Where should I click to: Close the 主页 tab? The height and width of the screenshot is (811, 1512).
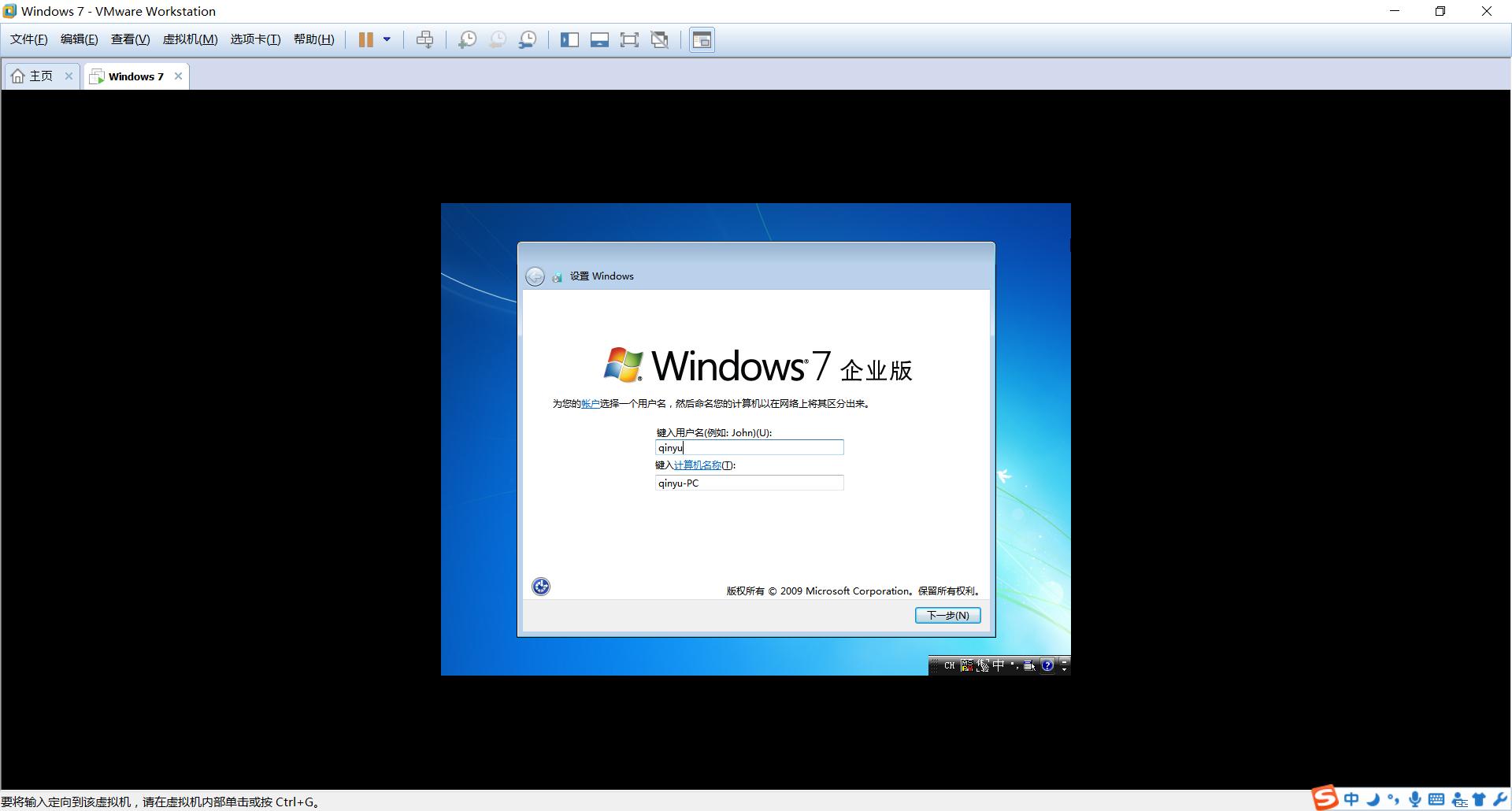point(69,76)
